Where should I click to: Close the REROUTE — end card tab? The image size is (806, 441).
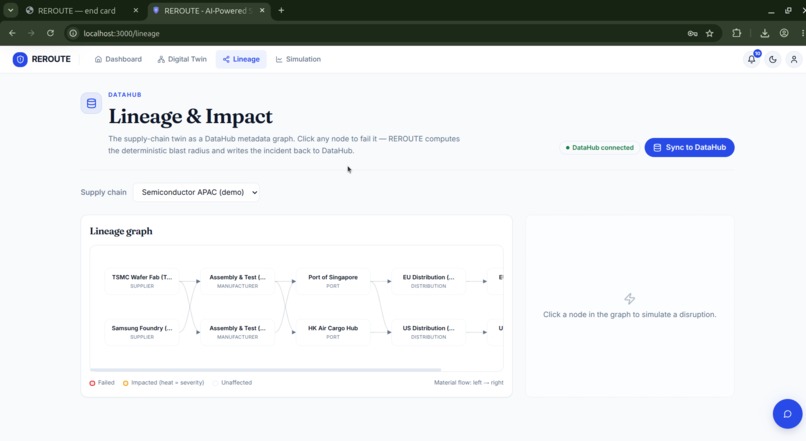click(136, 10)
